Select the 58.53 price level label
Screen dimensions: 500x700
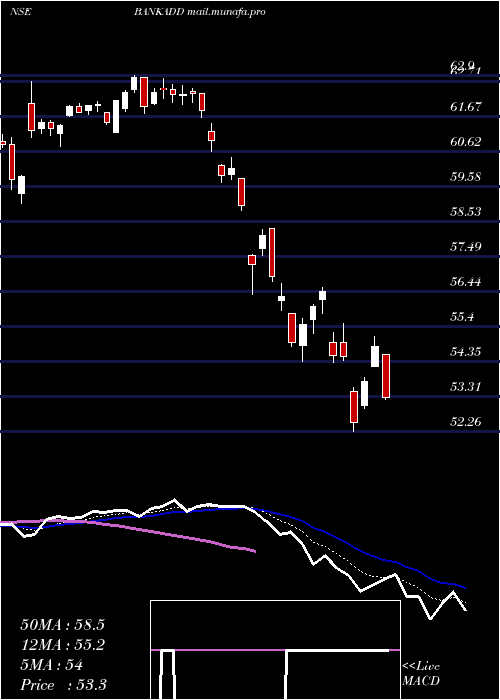point(466,212)
